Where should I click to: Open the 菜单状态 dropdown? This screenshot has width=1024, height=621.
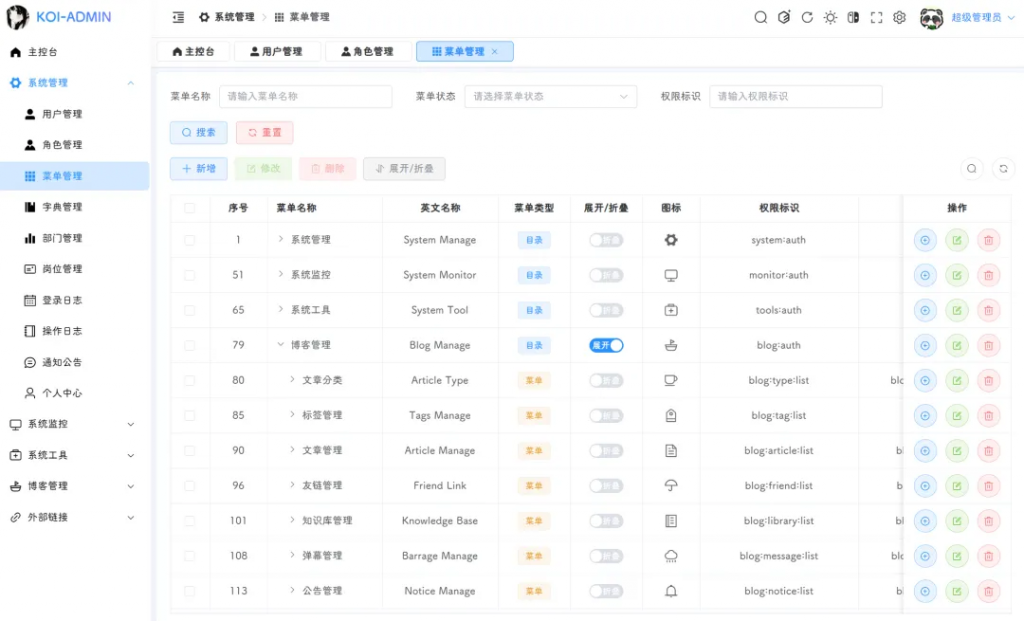click(x=551, y=97)
